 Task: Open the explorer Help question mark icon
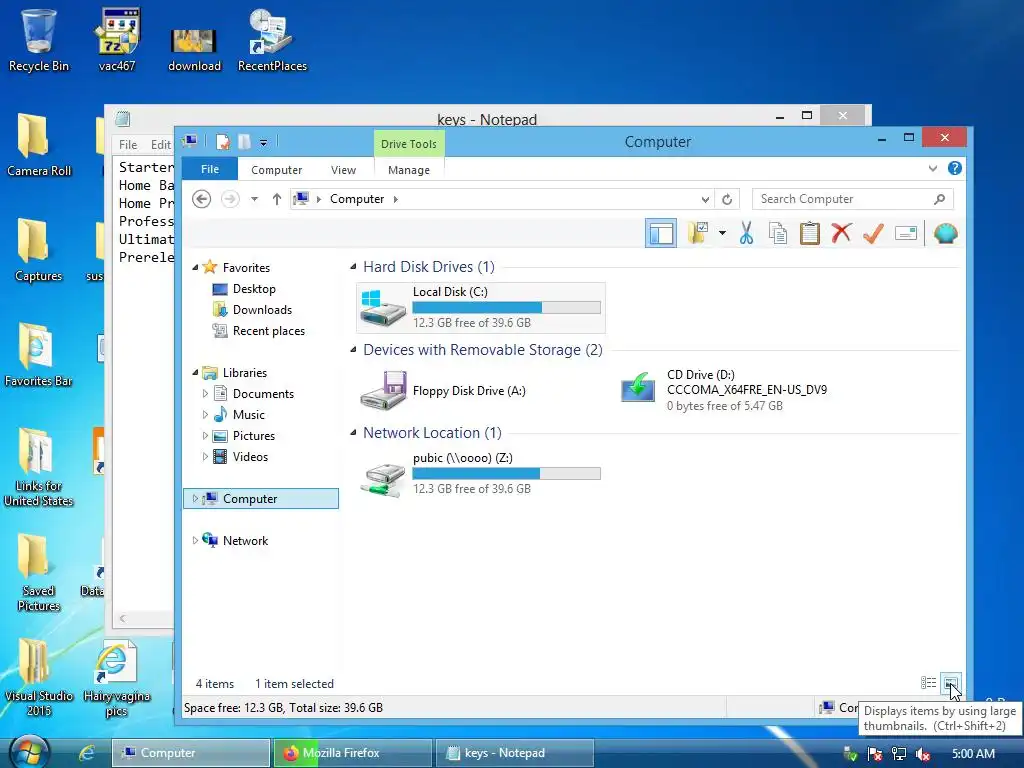[954, 168]
